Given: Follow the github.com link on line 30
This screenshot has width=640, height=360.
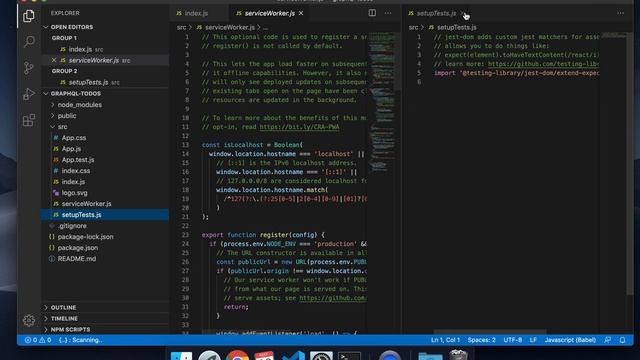Looking at the screenshot, I should (x=333, y=298).
